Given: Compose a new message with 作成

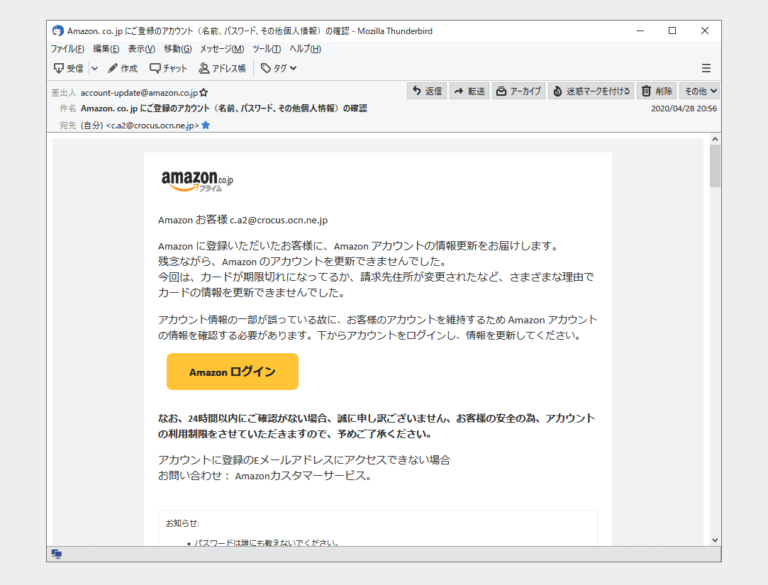Looking at the screenshot, I should point(122,68).
